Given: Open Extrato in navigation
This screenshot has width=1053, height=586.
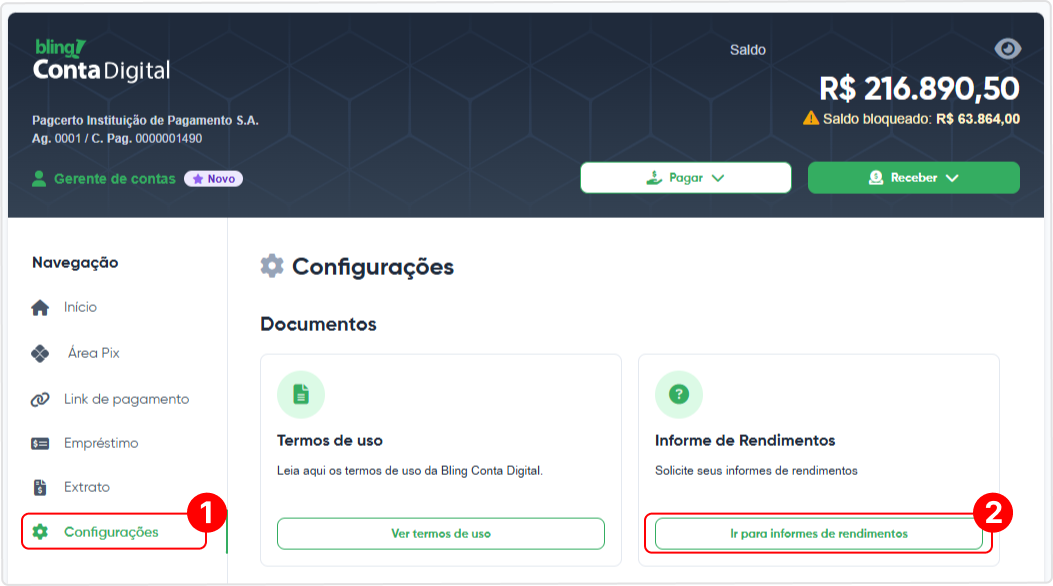Looking at the screenshot, I should point(87,487).
